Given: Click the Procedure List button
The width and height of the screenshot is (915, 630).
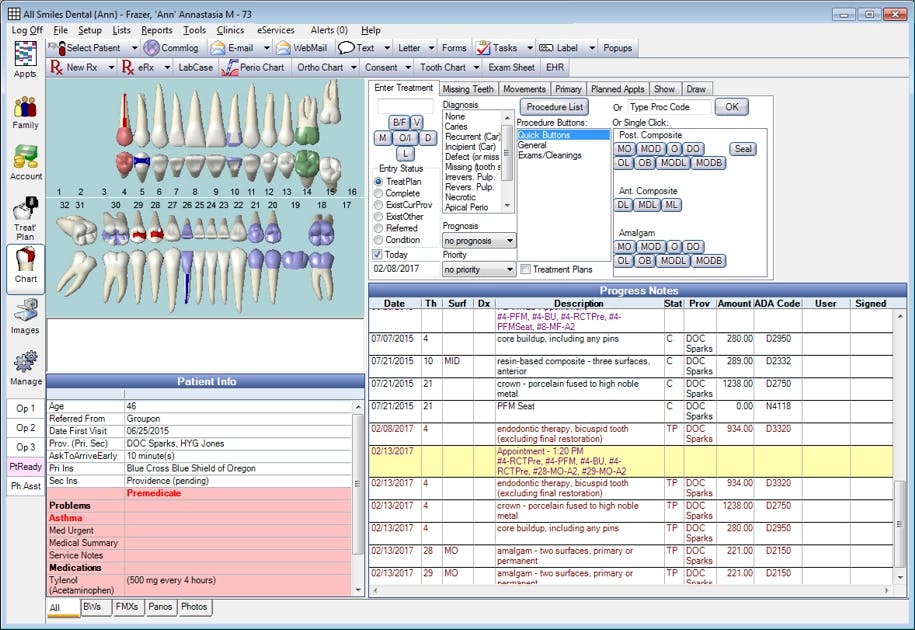Looking at the screenshot, I should (554, 107).
